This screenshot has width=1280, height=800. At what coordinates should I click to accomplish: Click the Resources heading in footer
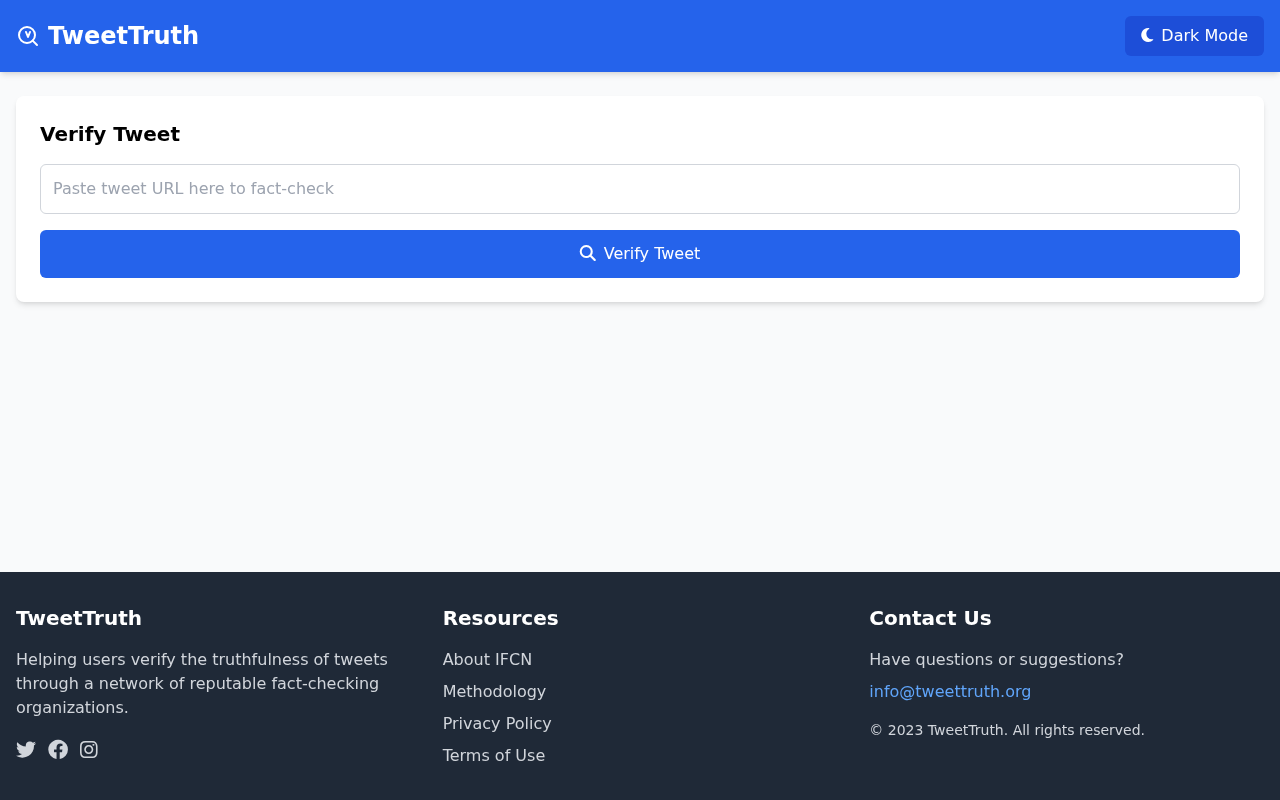click(500, 618)
